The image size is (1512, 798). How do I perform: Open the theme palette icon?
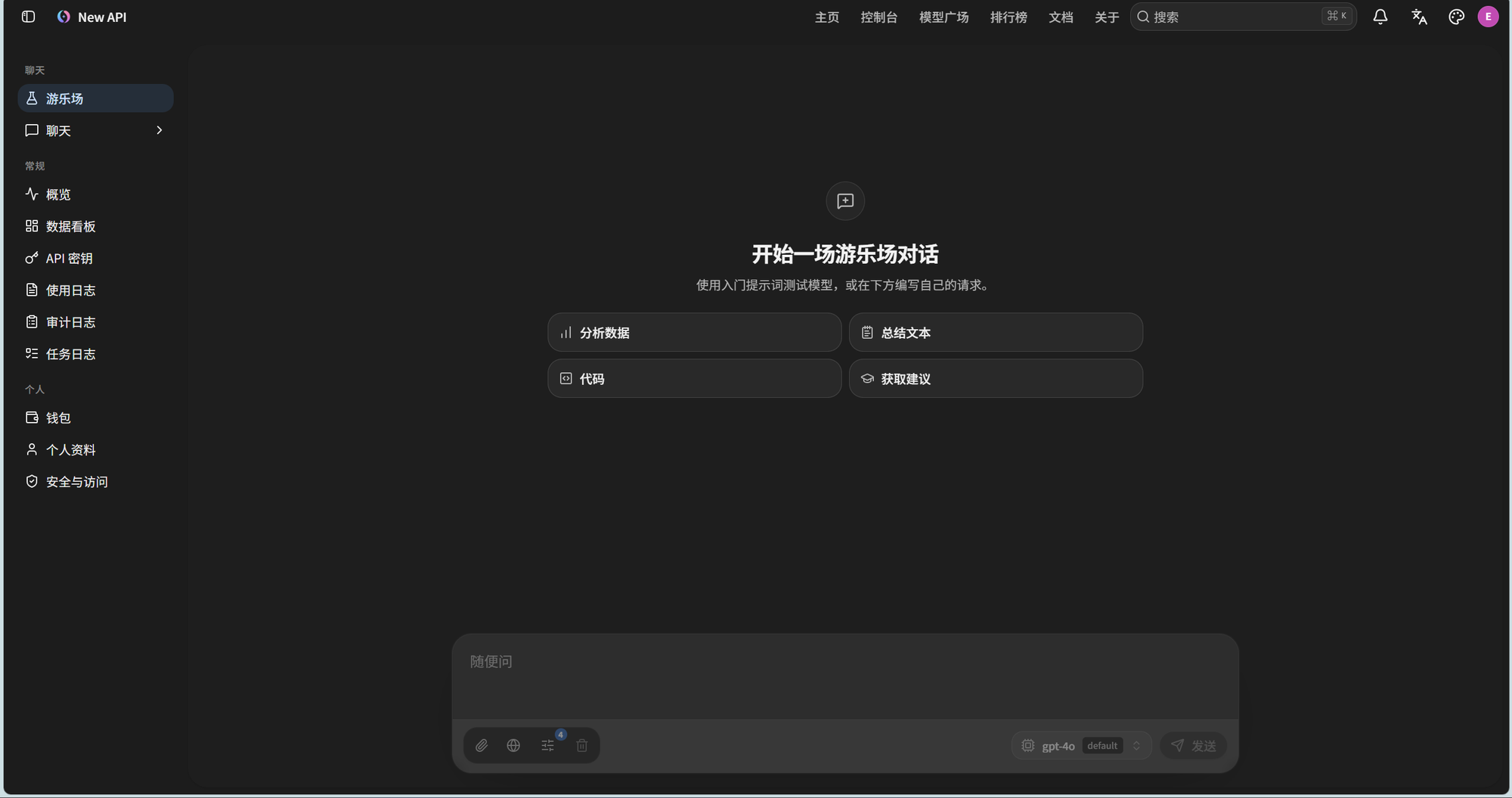(1456, 17)
